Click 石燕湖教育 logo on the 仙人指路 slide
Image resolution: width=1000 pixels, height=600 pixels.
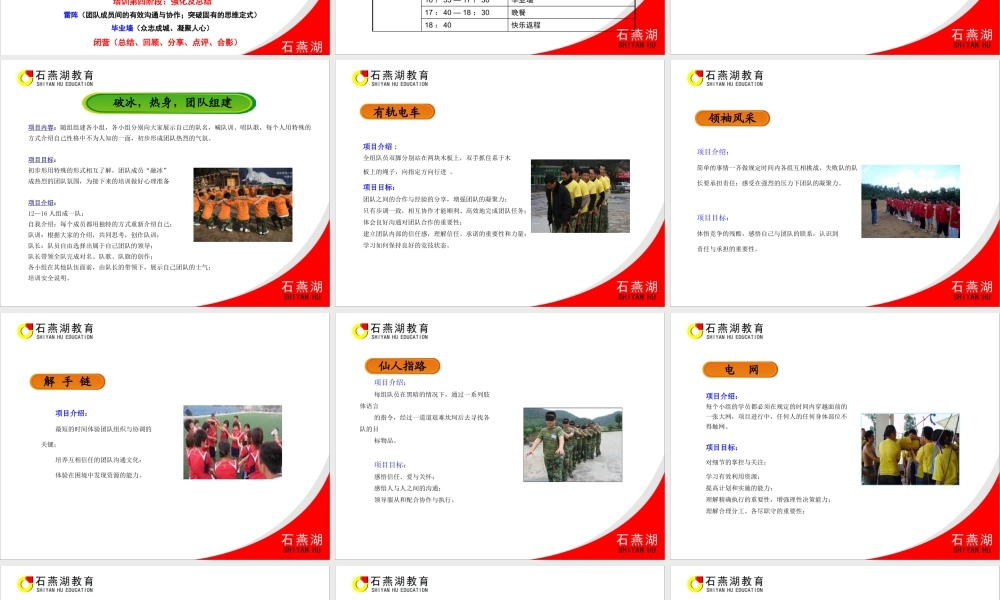coord(390,330)
